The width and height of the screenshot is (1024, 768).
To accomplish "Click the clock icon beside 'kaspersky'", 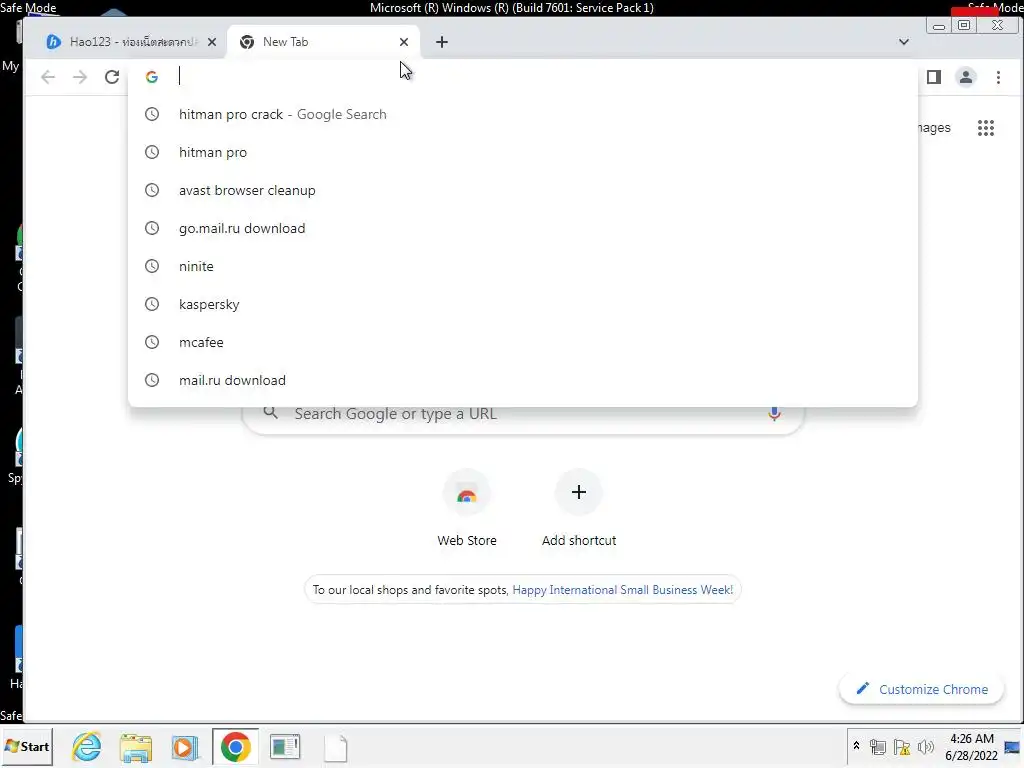I will point(152,304).
